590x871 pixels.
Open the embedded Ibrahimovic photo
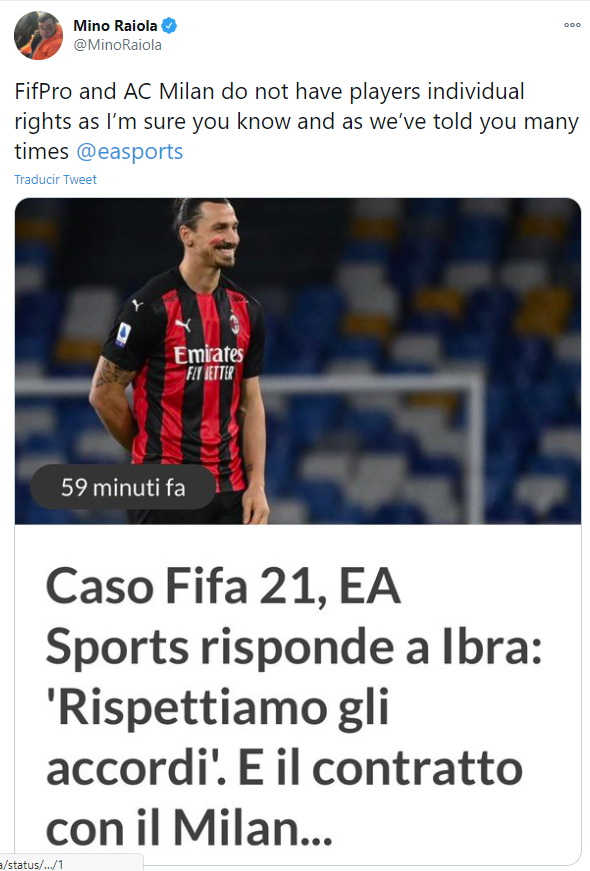298,361
